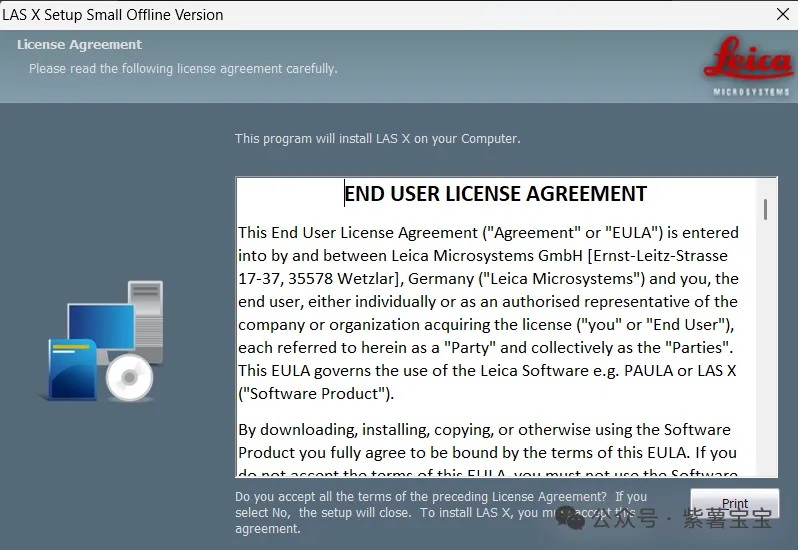Click the 'This program will install LAS X' text

point(377,138)
